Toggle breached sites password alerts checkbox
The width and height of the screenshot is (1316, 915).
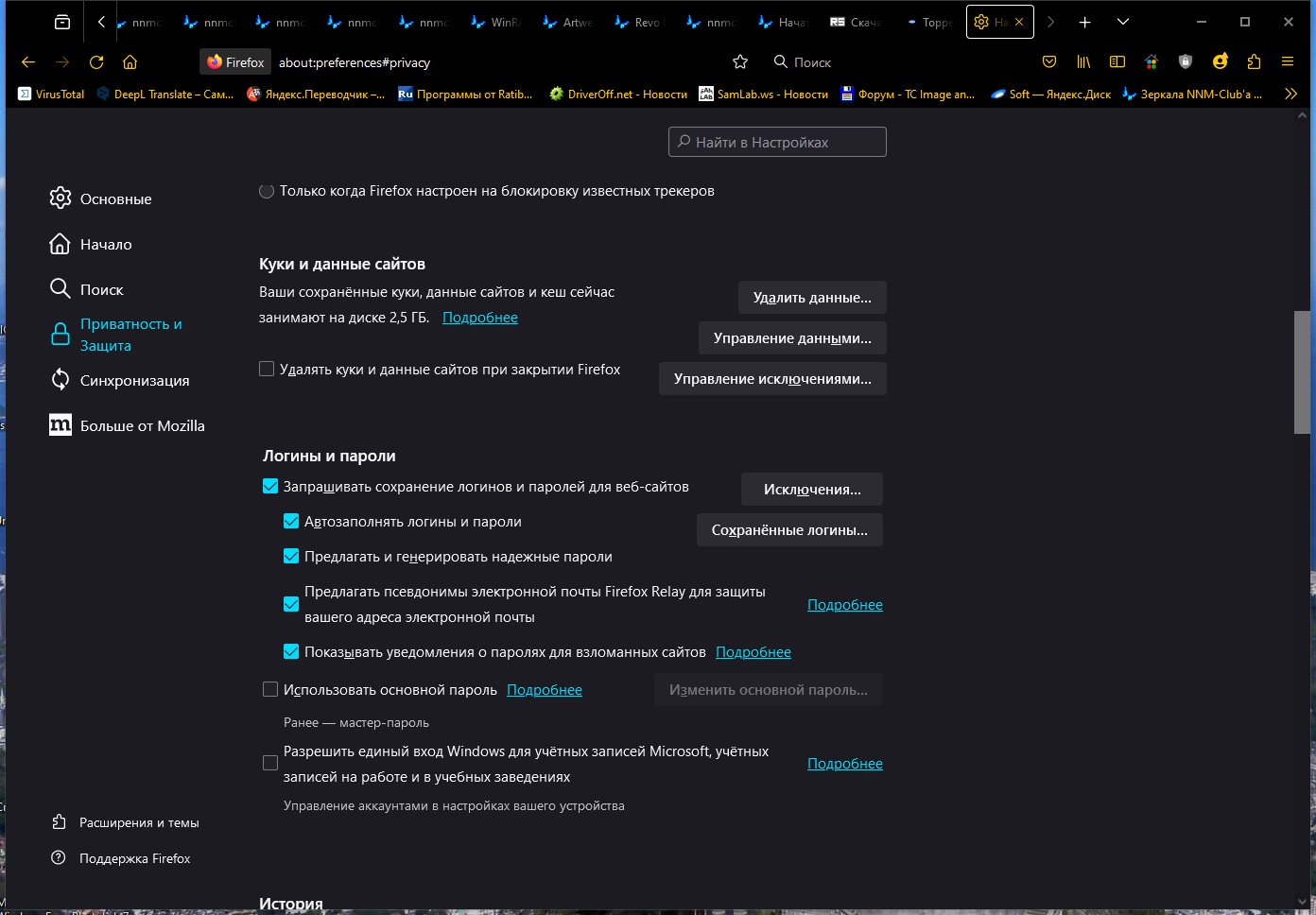[291, 651]
